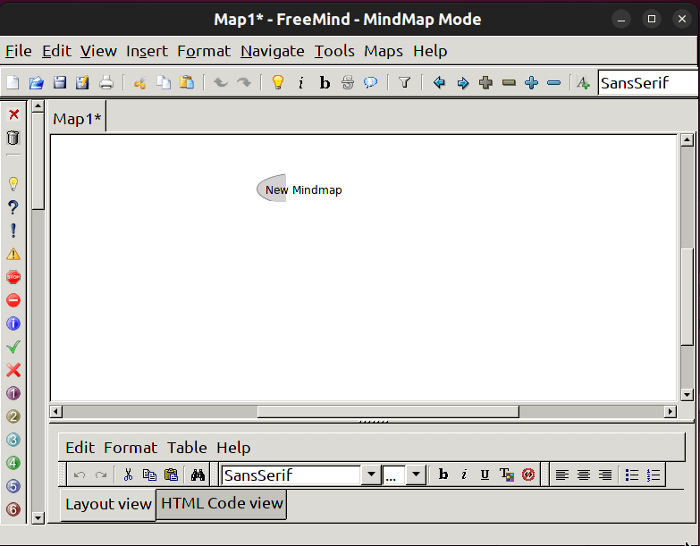Center align text in note editor
700x546 pixels.
[x=583, y=475]
